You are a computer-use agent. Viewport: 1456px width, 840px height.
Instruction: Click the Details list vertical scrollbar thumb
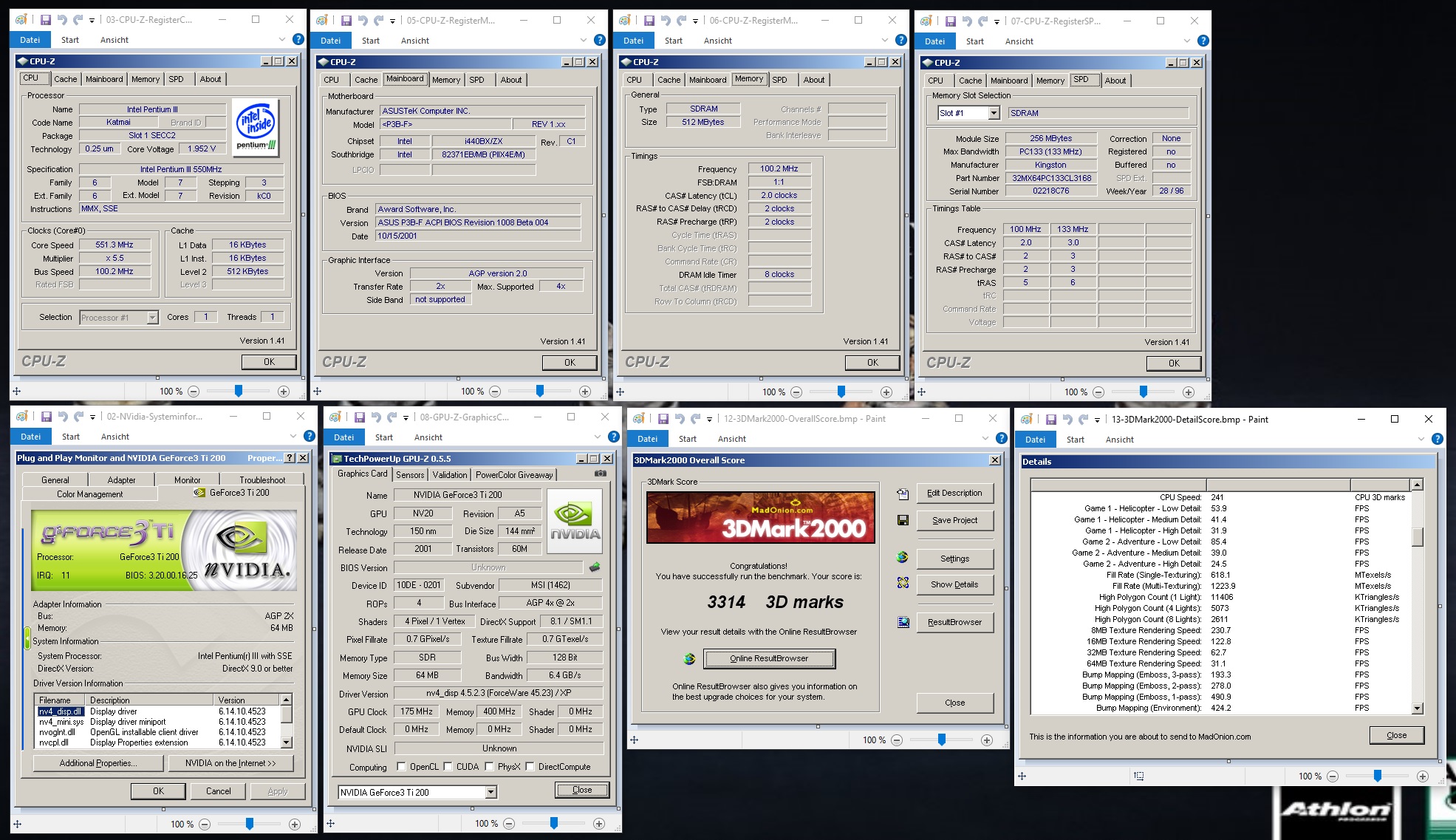point(1417,536)
